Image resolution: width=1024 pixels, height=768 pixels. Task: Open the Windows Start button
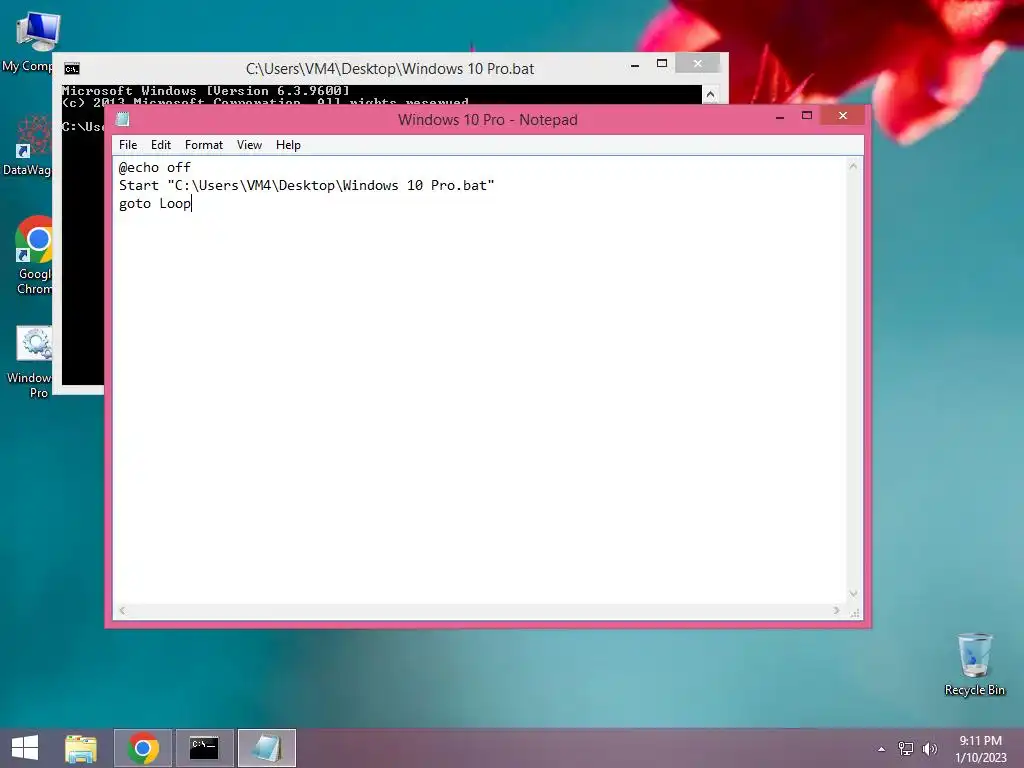[x=25, y=748]
